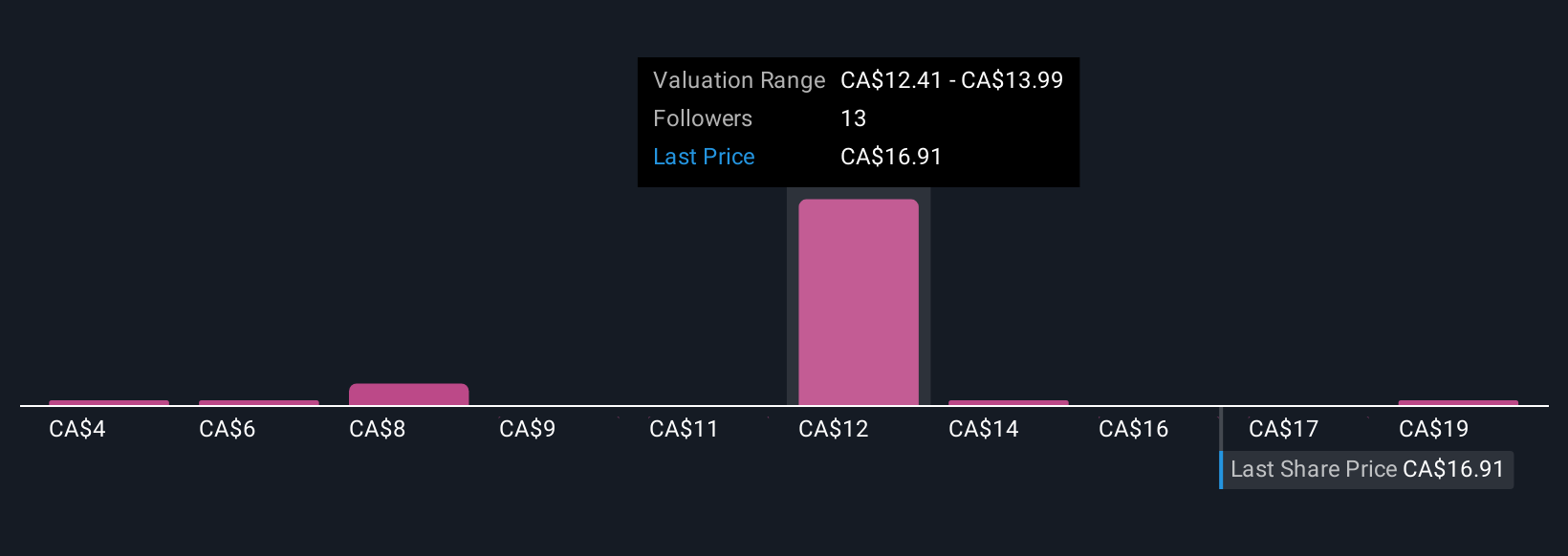The height and width of the screenshot is (556, 1568).
Task: Select the small bar above CA$8
Action: click(x=408, y=395)
